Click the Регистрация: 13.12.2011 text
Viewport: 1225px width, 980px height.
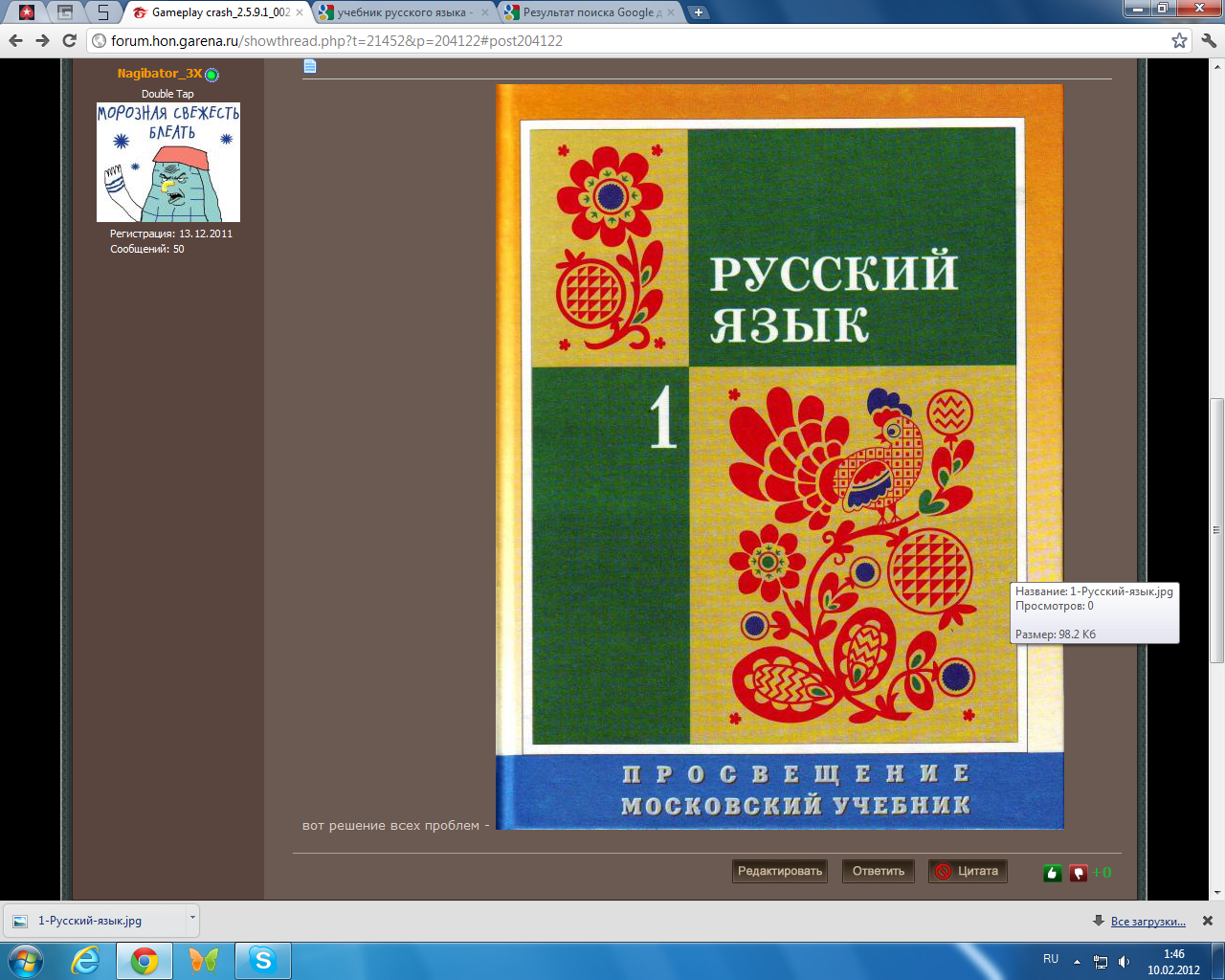[x=171, y=234]
